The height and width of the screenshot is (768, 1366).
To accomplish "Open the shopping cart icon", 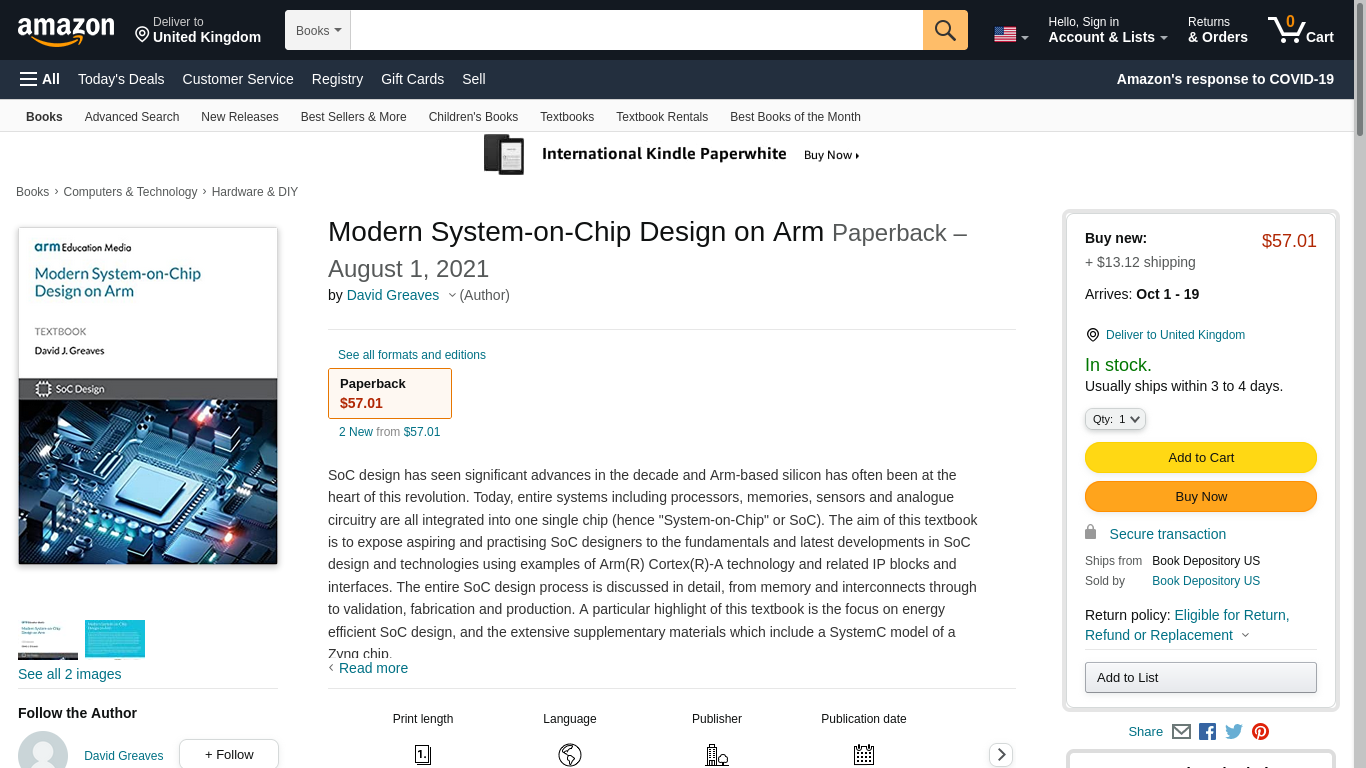I will point(1299,30).
